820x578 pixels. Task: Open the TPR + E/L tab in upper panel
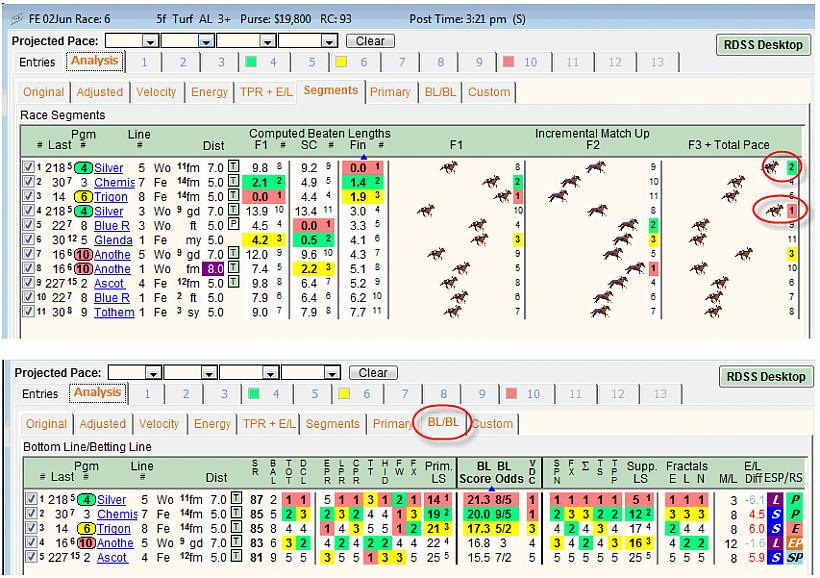tap(266, 92)
